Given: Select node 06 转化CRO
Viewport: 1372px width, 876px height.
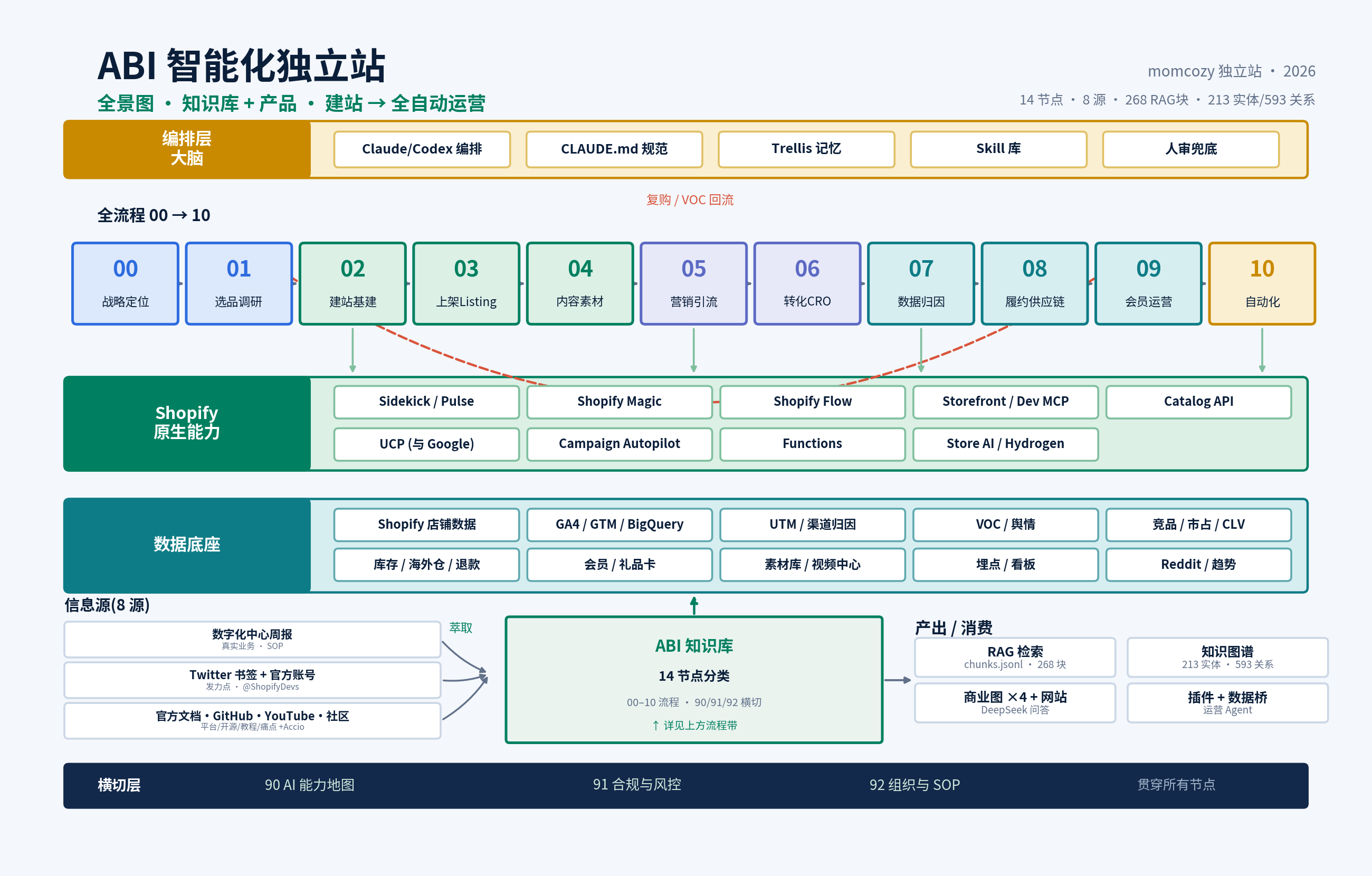Looking at the screenshot, I should coord(807,284).
